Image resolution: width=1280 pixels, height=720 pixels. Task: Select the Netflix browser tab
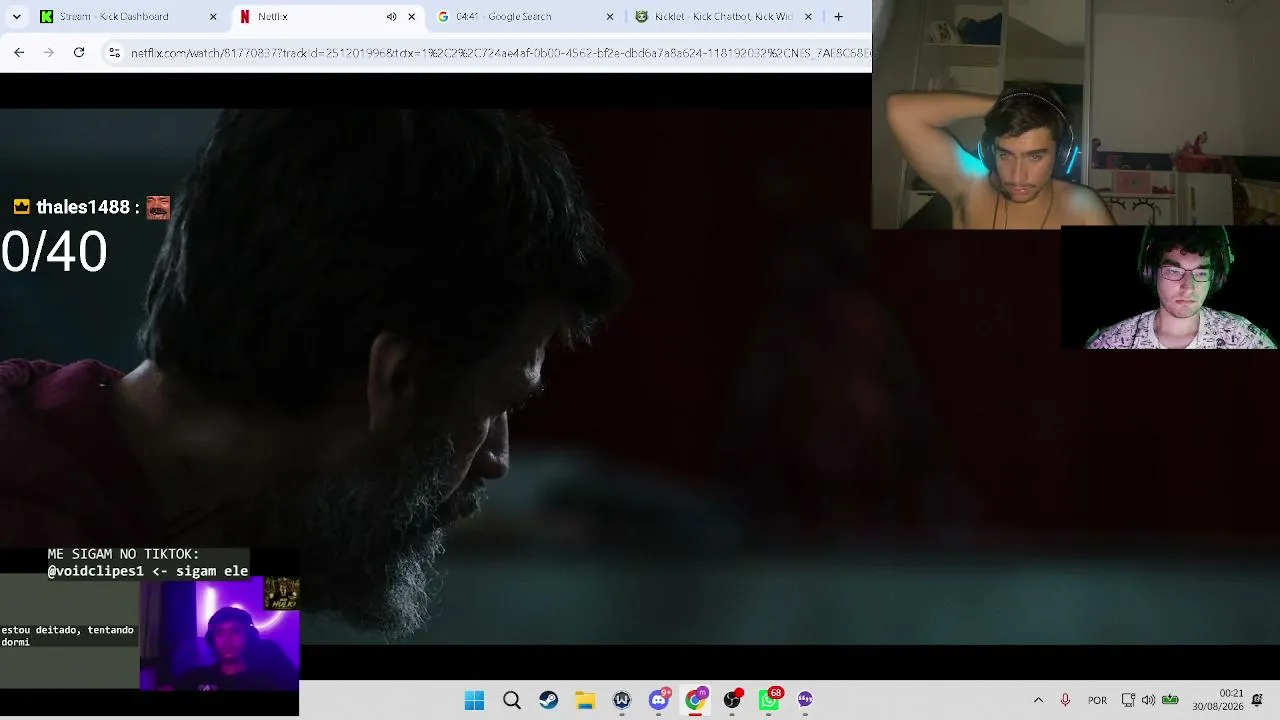(x=328, y=16)
